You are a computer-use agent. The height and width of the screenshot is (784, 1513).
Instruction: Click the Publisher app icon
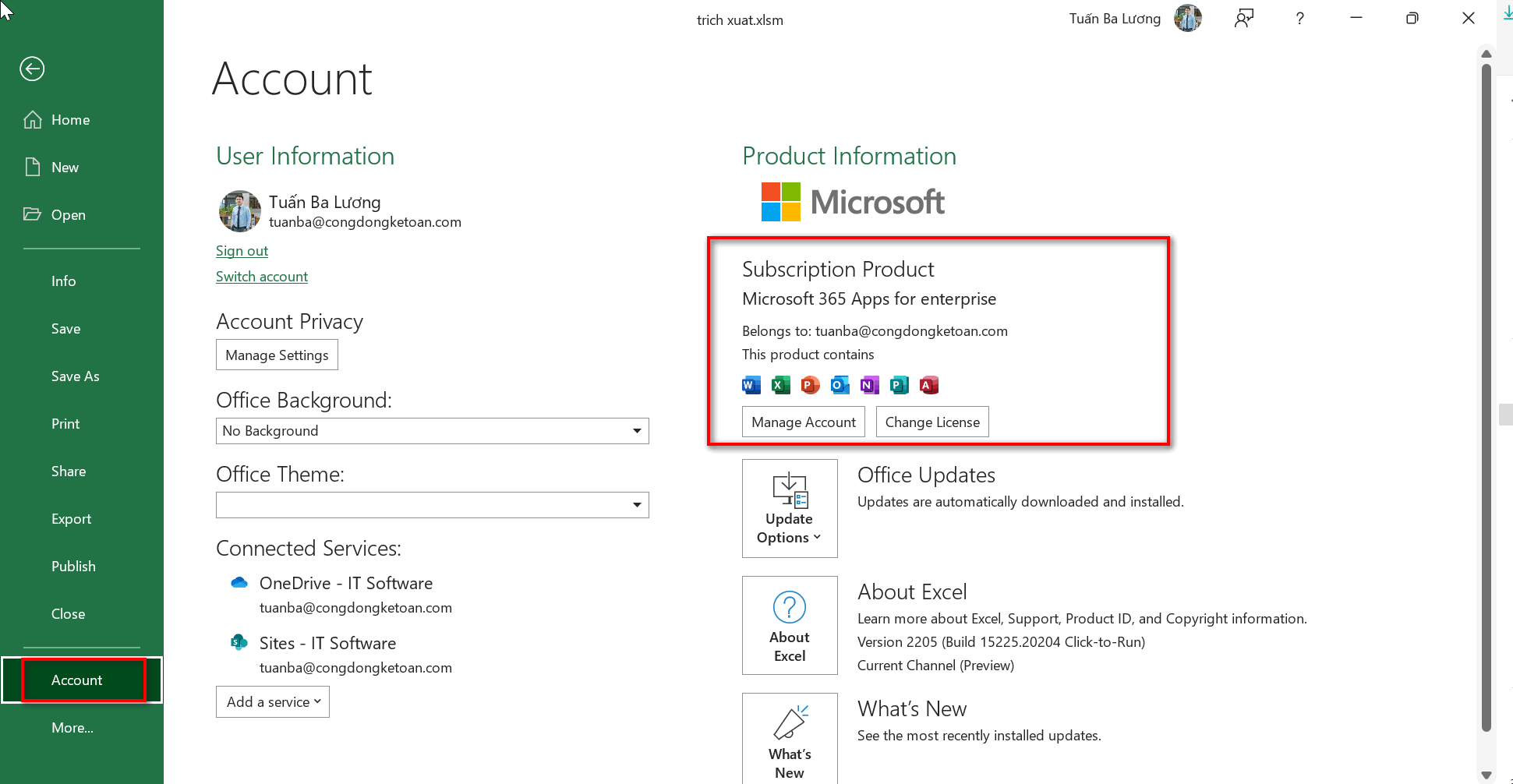900,385
